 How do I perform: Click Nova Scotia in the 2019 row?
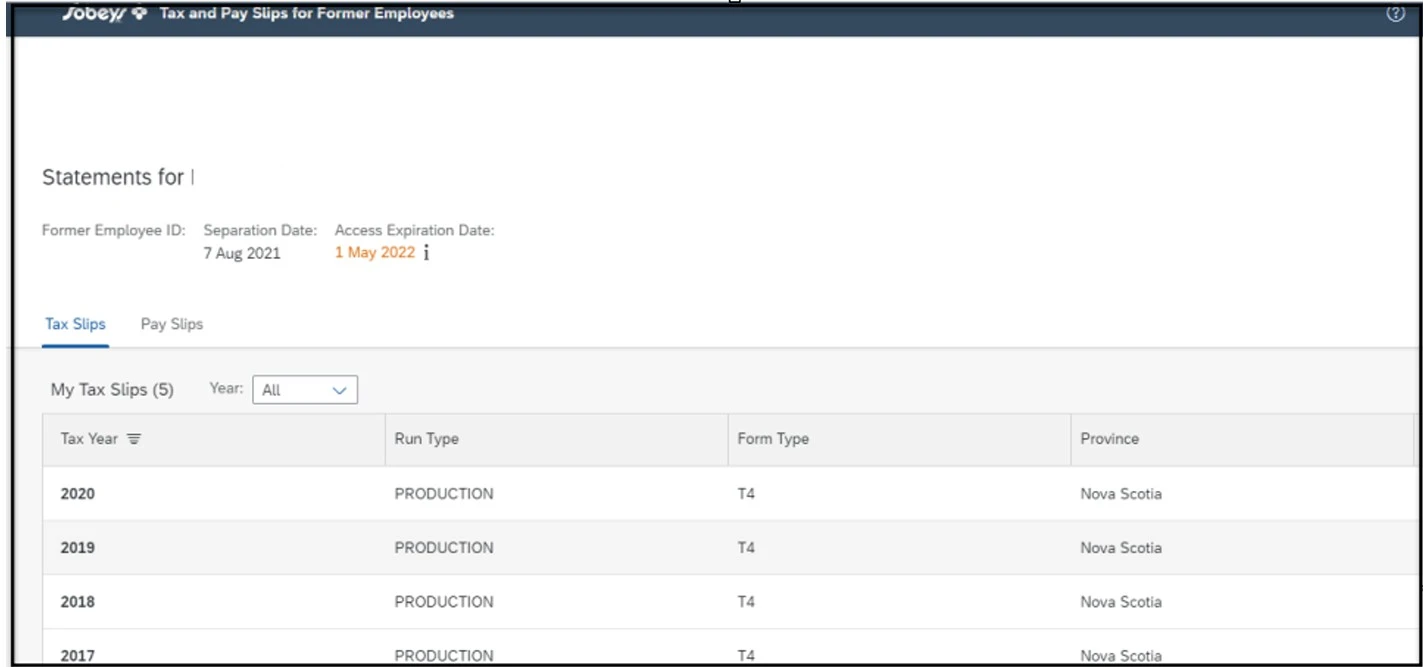click(x=1121, y=548)
